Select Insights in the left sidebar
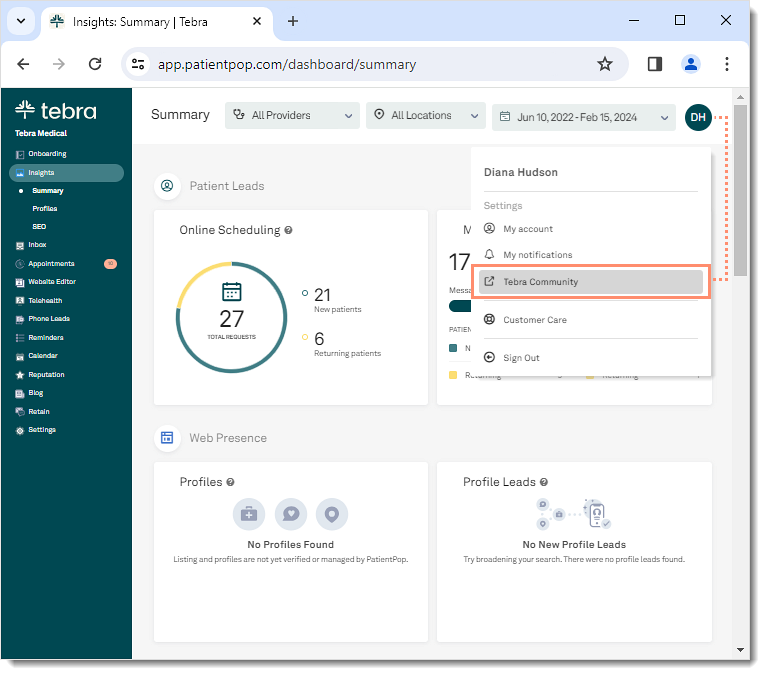 pyautogui.click(x=66, y=173)
